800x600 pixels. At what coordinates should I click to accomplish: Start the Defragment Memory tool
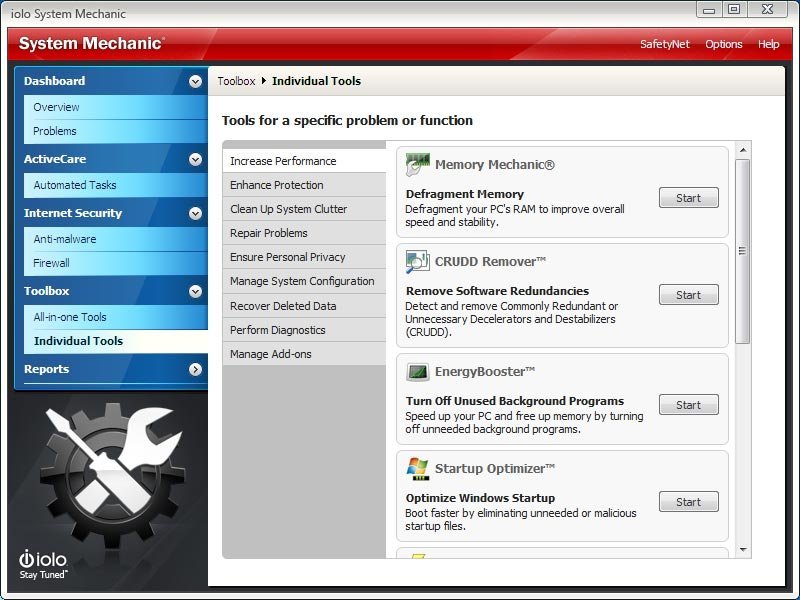(x=688, y=198)
